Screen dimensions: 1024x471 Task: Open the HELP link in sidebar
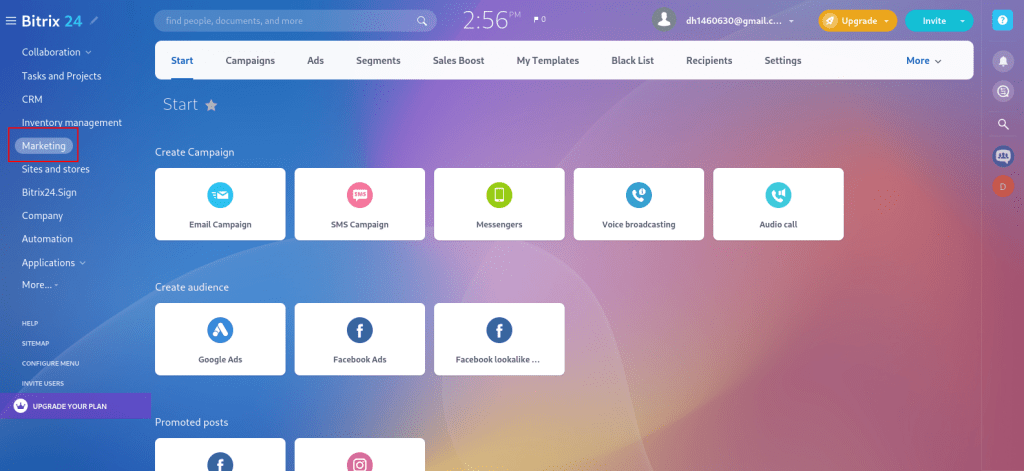[x=30, y=323]
